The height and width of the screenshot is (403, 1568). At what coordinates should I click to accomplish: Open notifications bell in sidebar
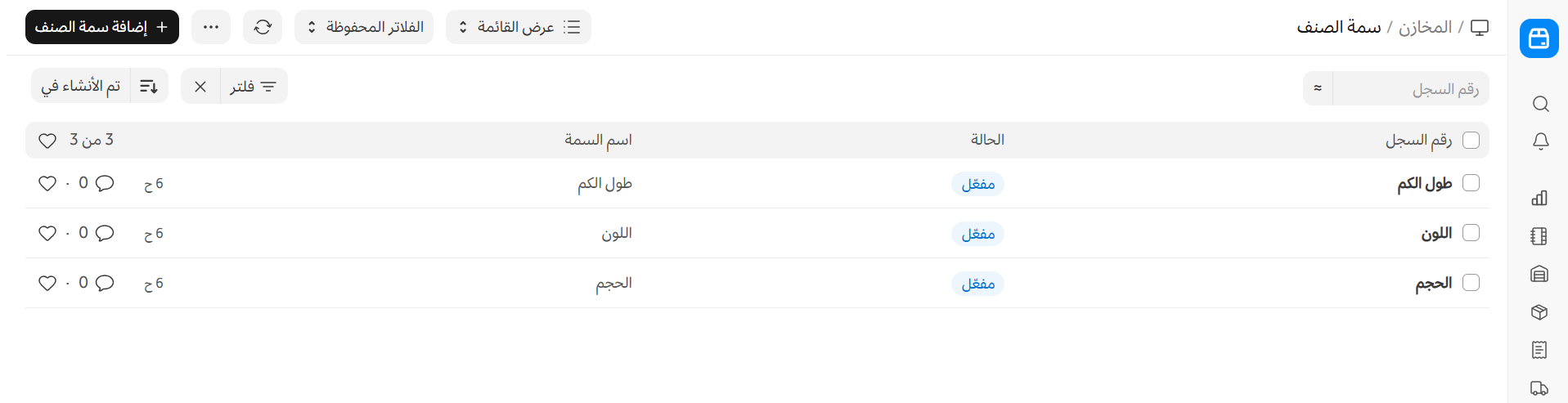(1540, 141)
